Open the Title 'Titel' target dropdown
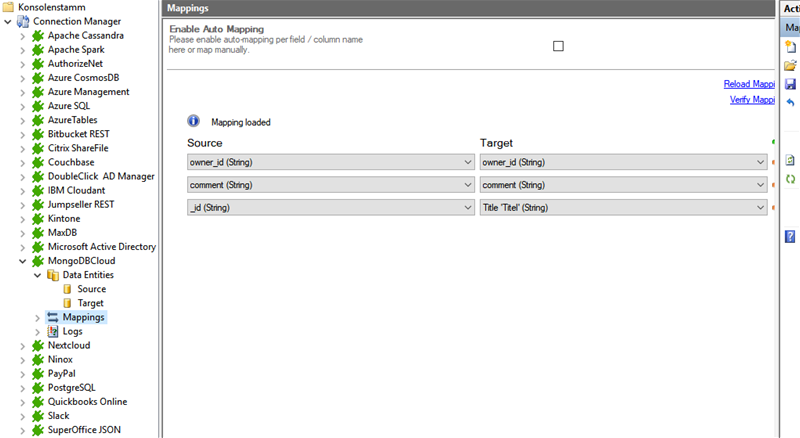This screenshot has width=800, height=438. (x=760, y=207)
